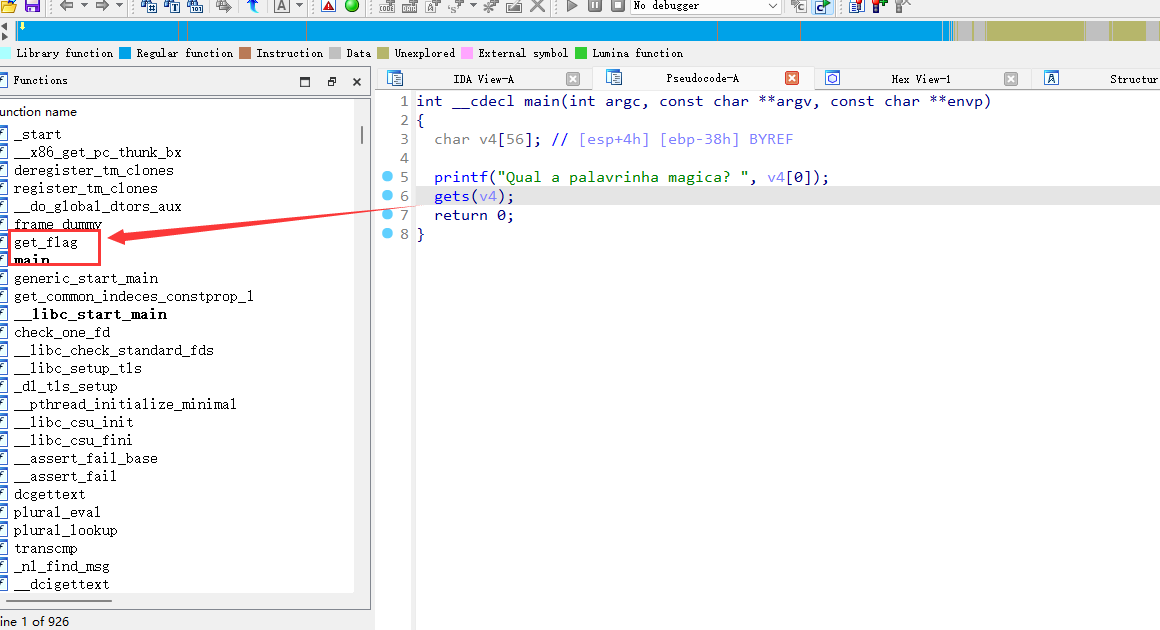This screenshot has height=630, width=1160.
Task: Close the IDA View-A tab
Action: pyautogui.click(x=573, y=79)
